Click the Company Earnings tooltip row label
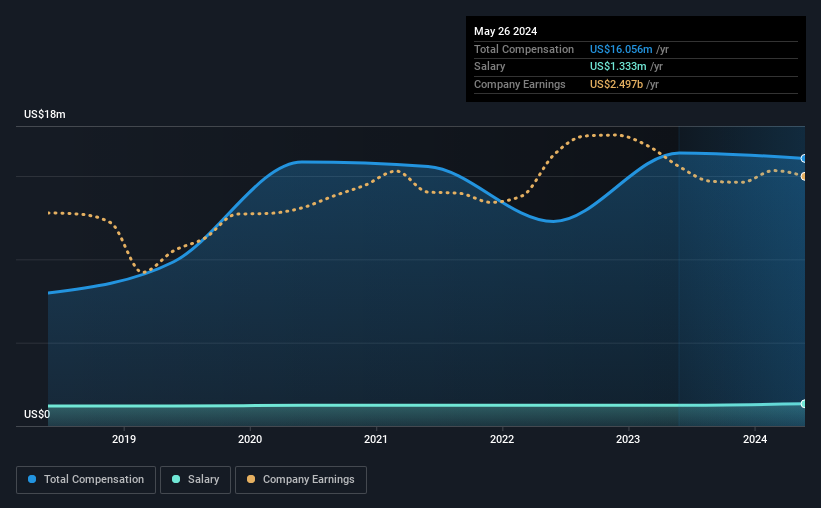Image resolution: width=821 pixels, height=508 pixels. coord(519,84)
